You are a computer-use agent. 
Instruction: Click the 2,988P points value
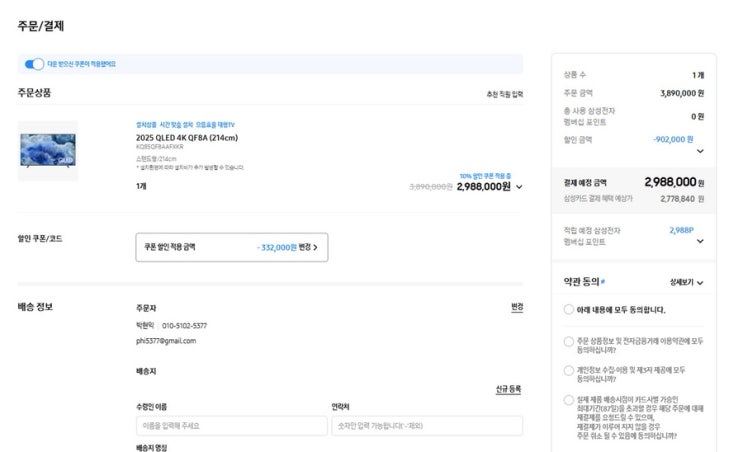pos(680,230)
